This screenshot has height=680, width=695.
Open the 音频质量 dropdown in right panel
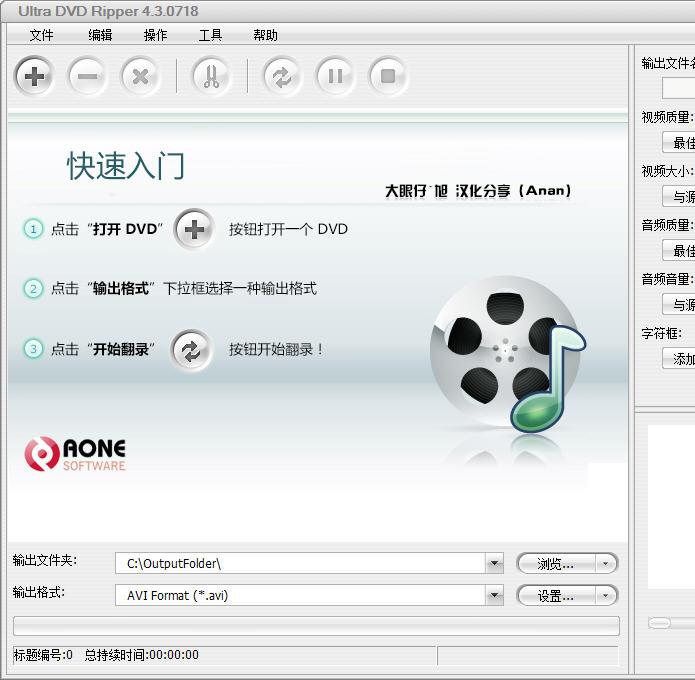click(679, 250)
